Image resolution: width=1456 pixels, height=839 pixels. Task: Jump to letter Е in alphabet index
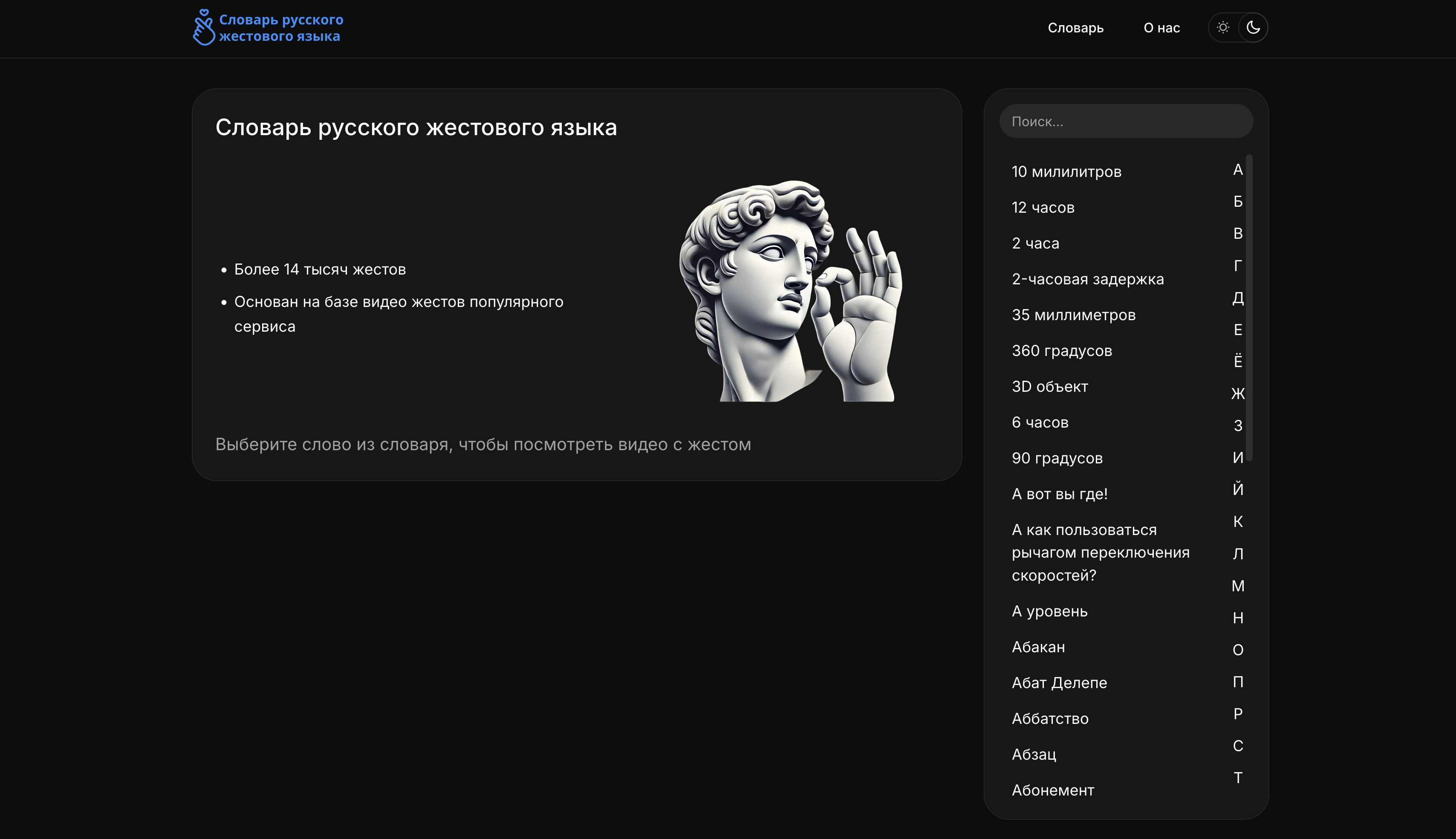click(x=1238, y=330)
